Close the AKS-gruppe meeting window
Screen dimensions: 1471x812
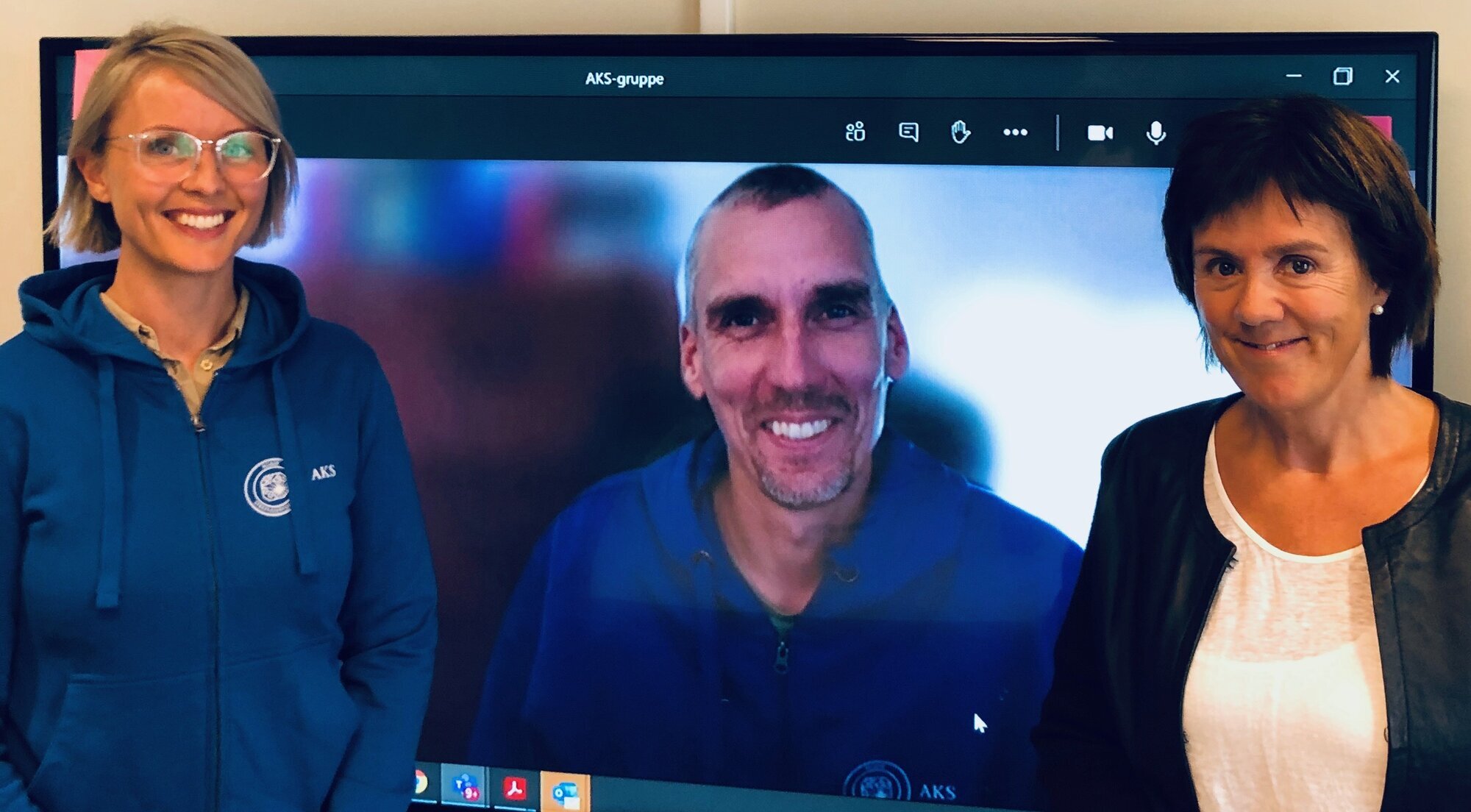(1392, 76)
